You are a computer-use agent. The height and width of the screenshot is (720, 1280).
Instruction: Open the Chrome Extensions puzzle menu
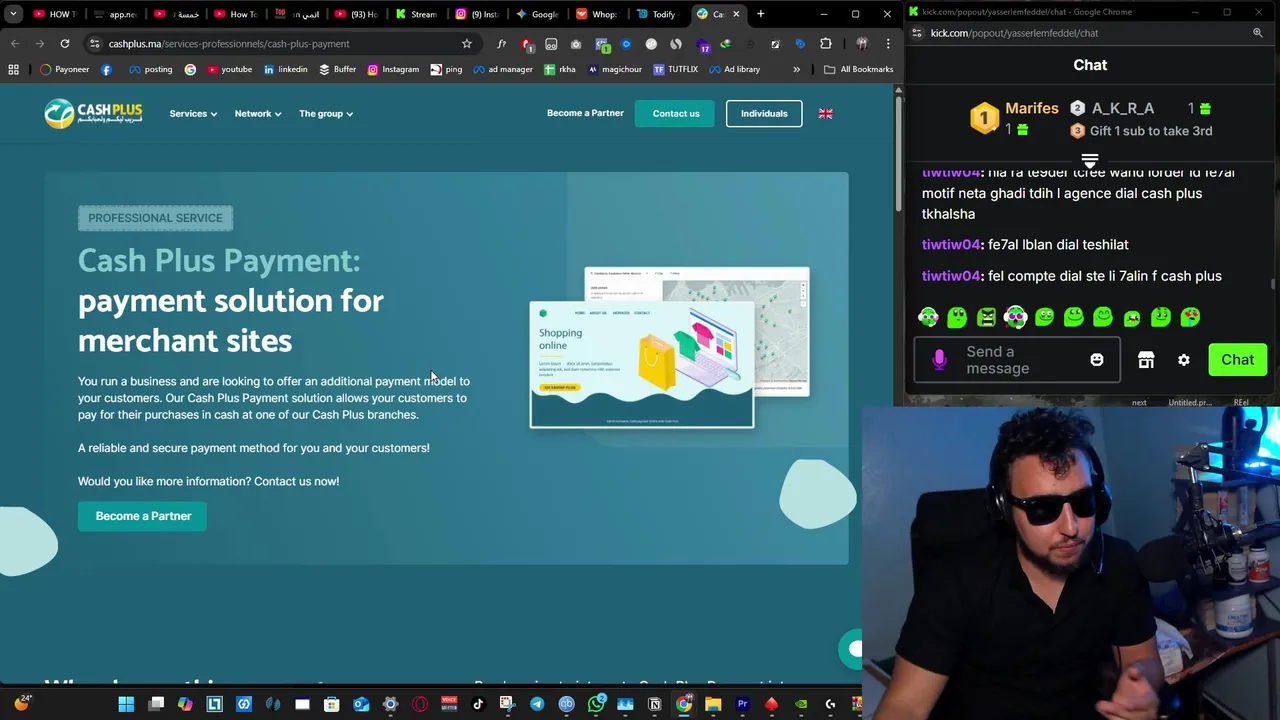tap(825, 44)
